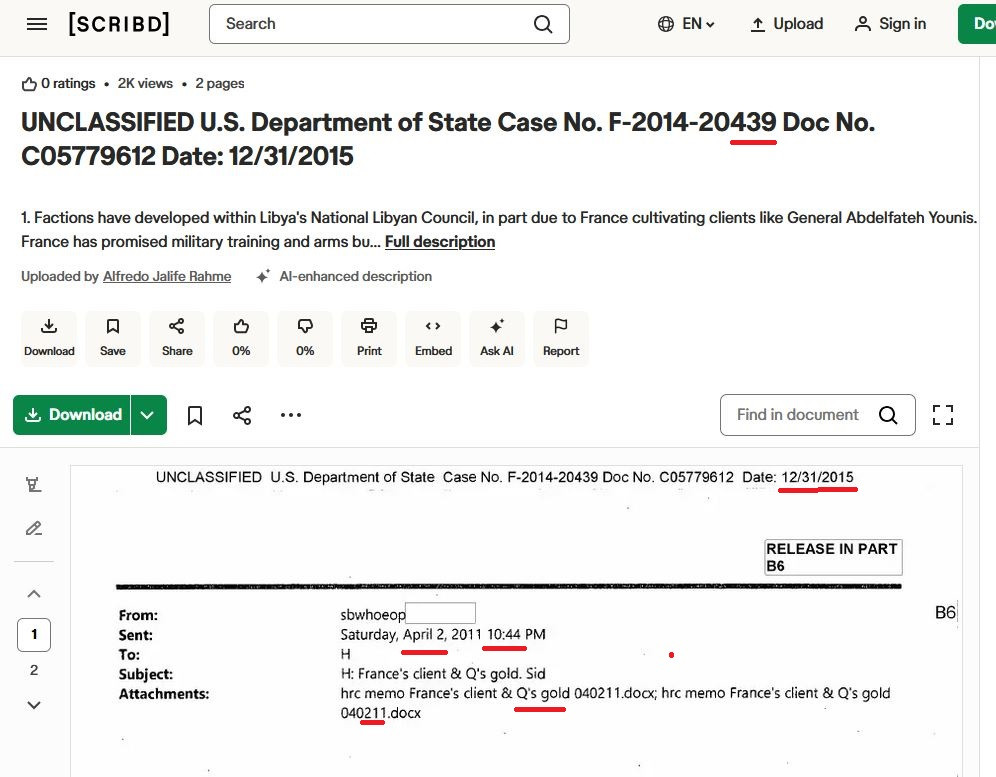Viewport: 996px width, 777px height.
Task: Open the Embed code option
Action: (433, 338)
